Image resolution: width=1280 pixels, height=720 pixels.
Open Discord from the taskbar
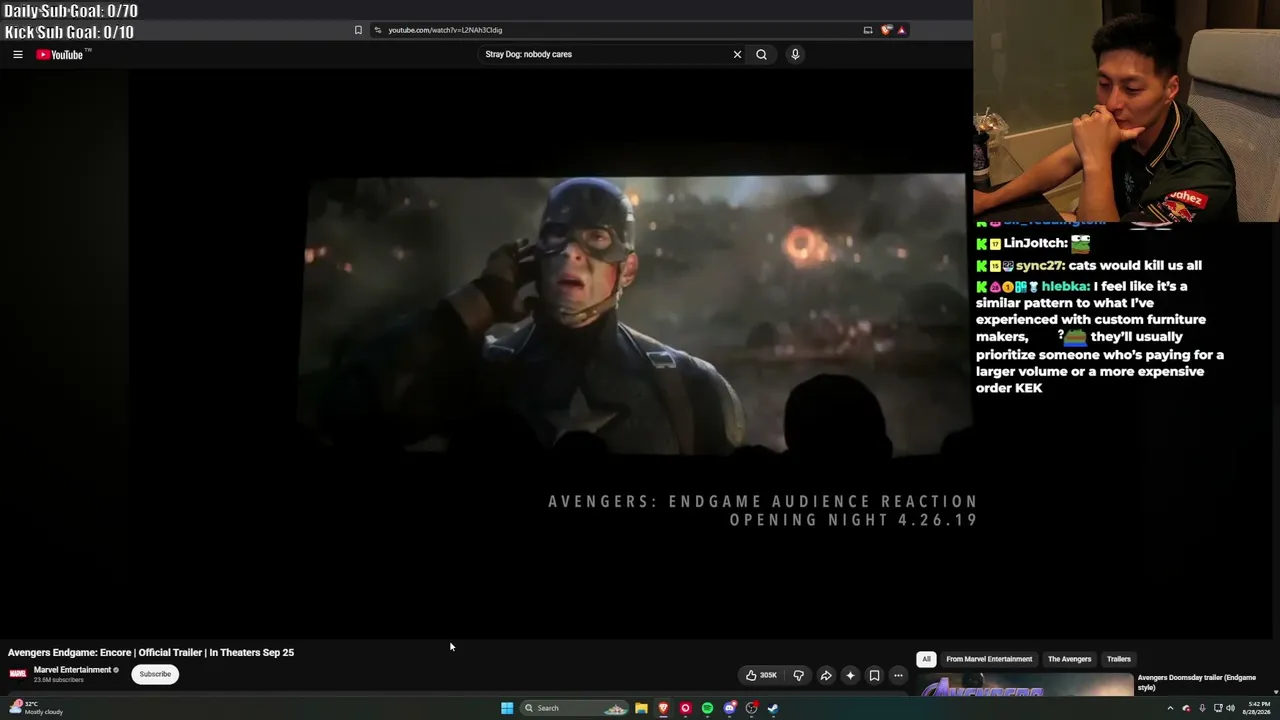[730, 708]
